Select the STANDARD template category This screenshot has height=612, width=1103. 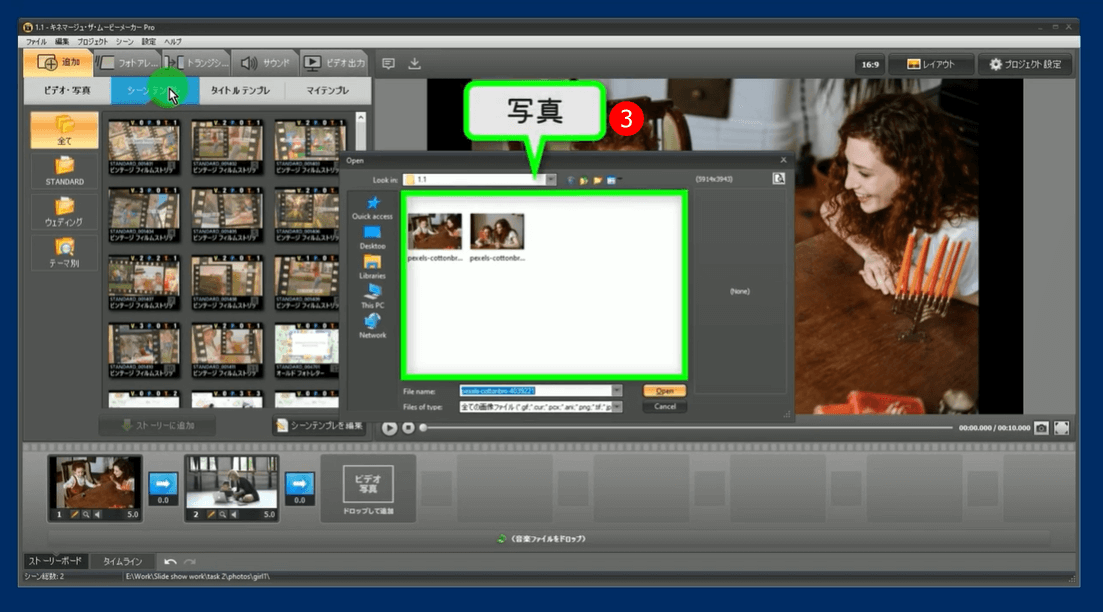coord(64,172)
